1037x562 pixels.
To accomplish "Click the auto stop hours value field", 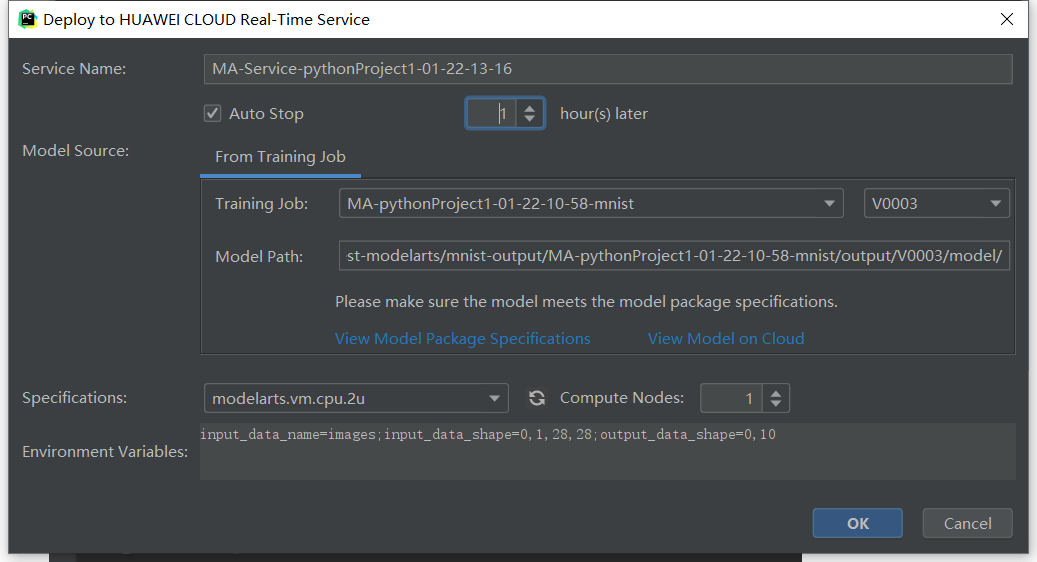I will [491, 114].
